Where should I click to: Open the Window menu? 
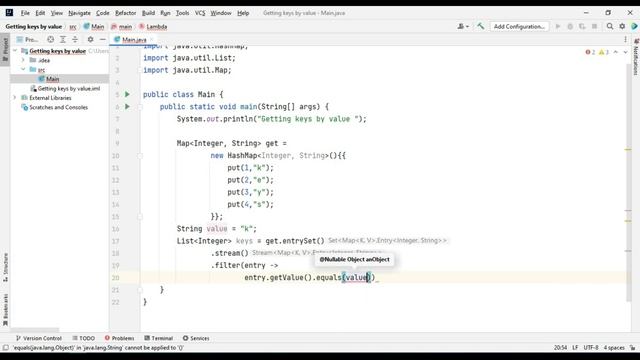click(221, 13)
